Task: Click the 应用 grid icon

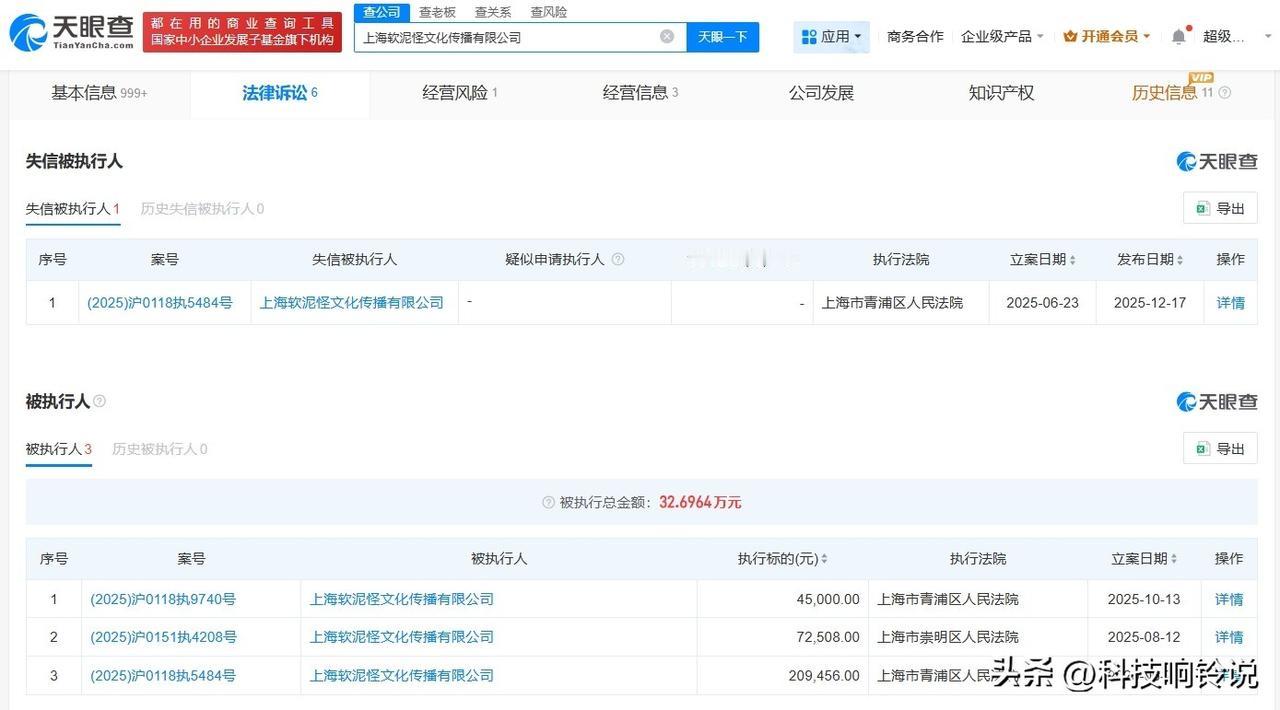Action: [x=809, y=37]
